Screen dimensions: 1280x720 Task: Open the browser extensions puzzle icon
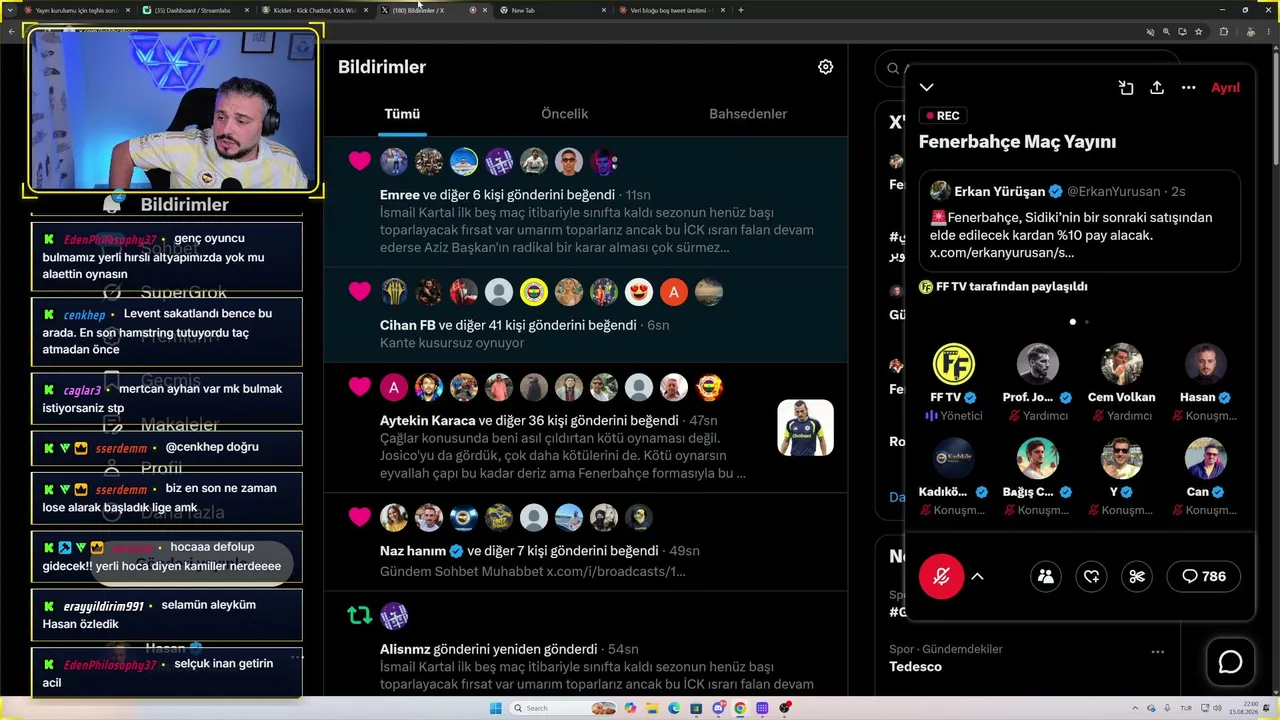tap(1223, 32)
